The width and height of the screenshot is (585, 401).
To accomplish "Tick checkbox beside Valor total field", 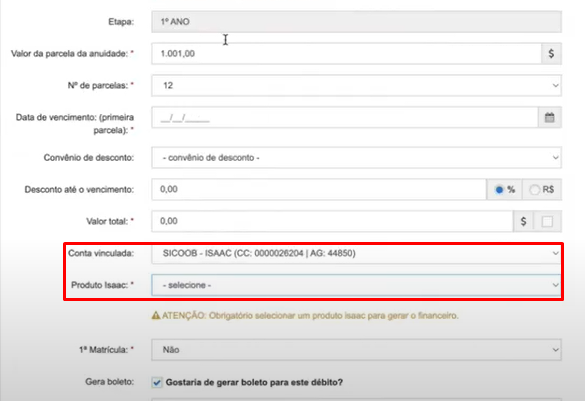I will pyautogui.click(x=547, y=222).
